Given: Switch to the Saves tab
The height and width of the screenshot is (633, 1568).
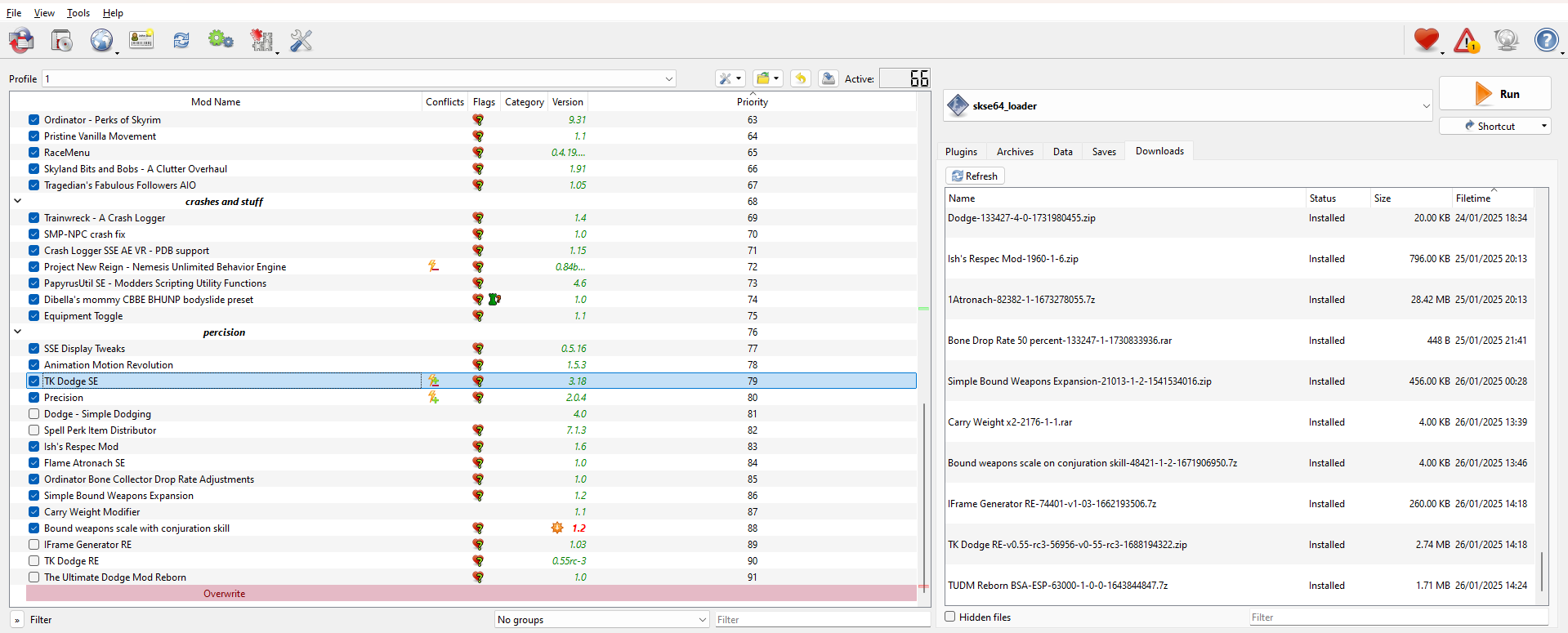Looking at the screenshot, I should pos(1104,152).
